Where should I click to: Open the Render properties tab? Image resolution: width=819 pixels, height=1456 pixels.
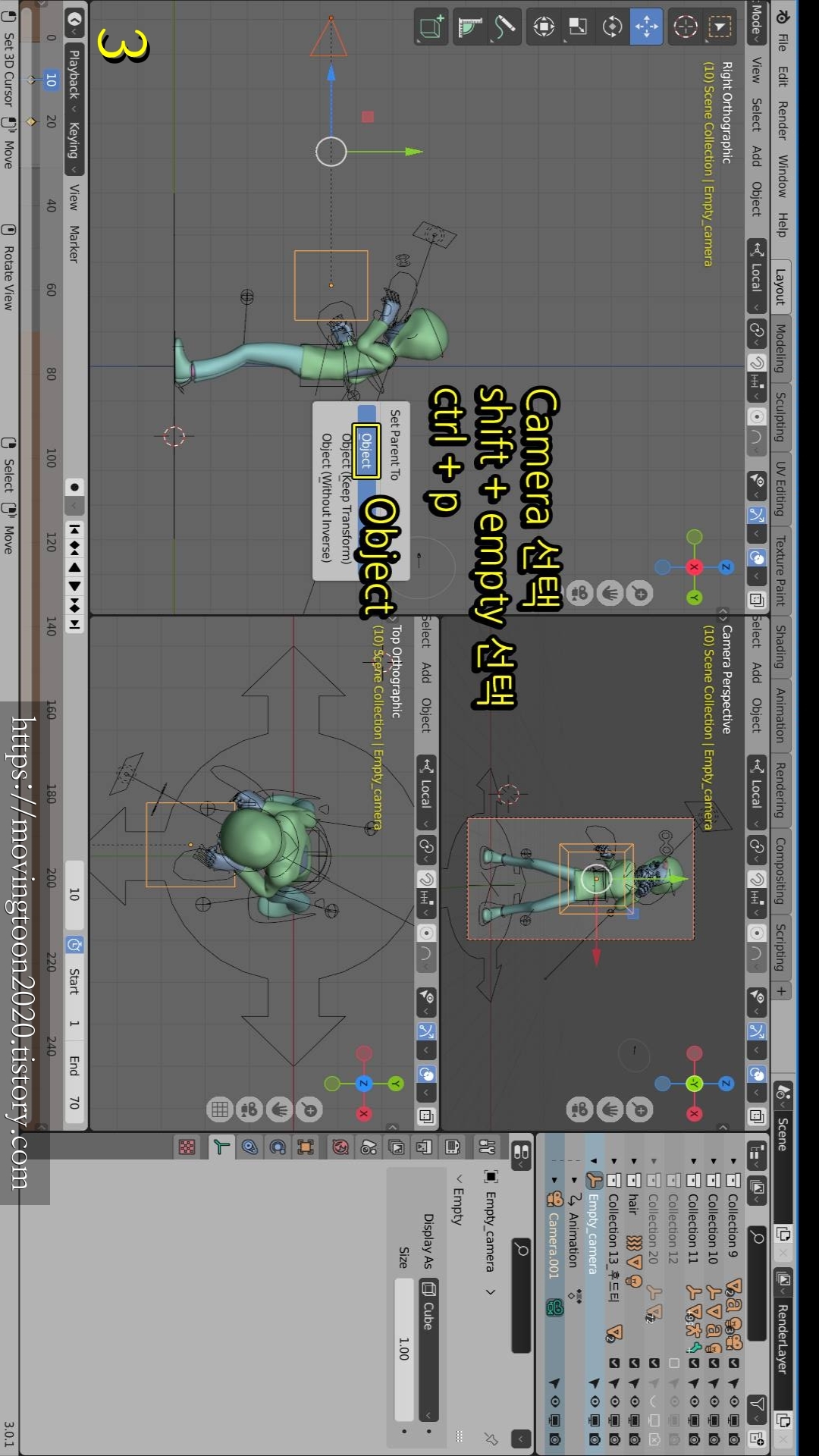click(x=453, y=1147)
